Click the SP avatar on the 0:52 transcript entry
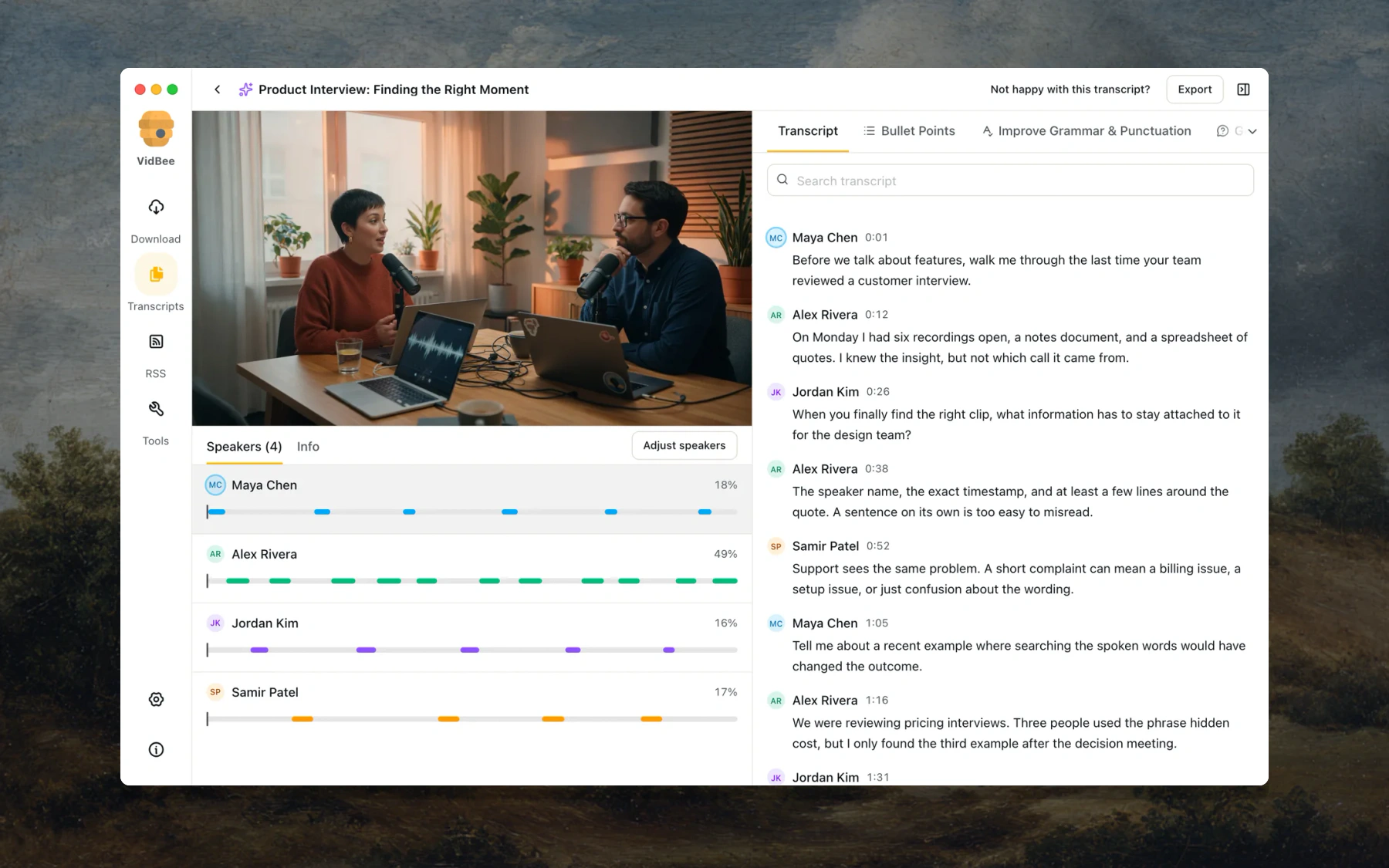Viewport: 1389px width, 868px height. pos(776,546)
